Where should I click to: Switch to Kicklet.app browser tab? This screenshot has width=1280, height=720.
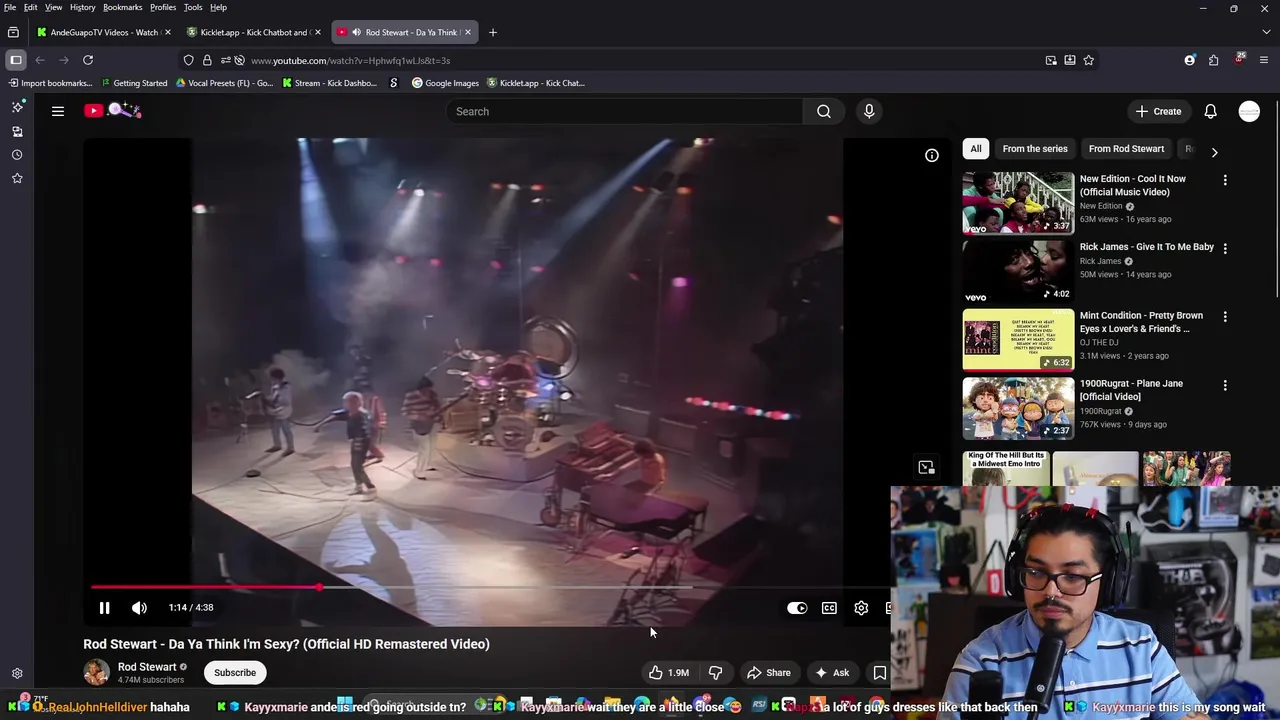(x=254, y=32)
